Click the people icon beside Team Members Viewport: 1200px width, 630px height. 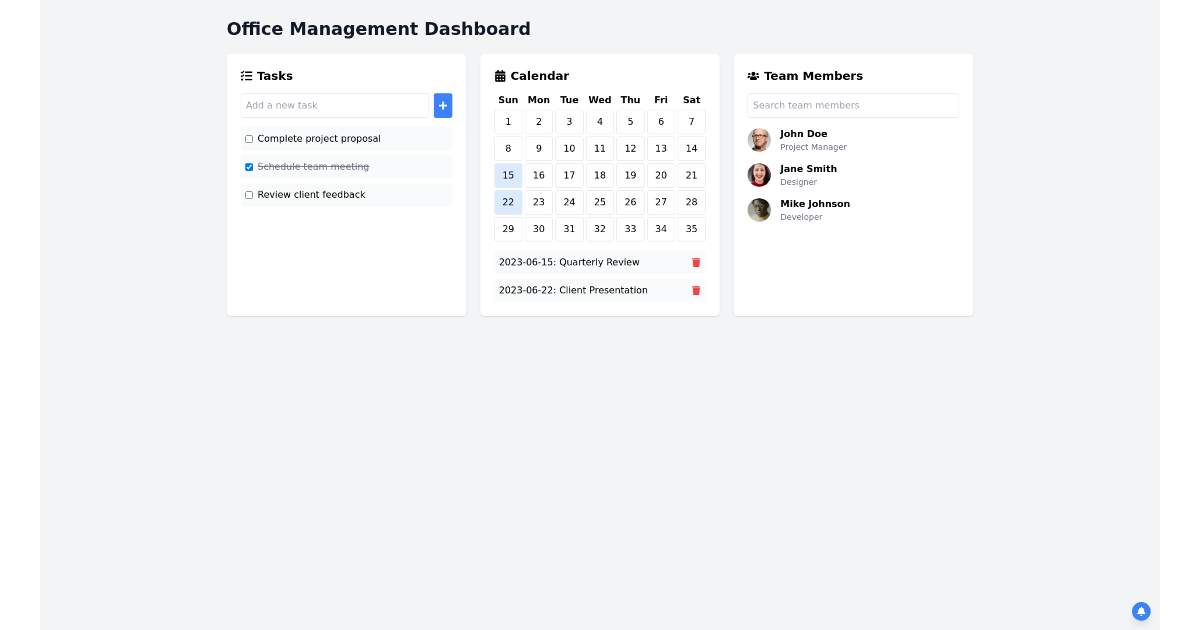[x=752, y=75]
